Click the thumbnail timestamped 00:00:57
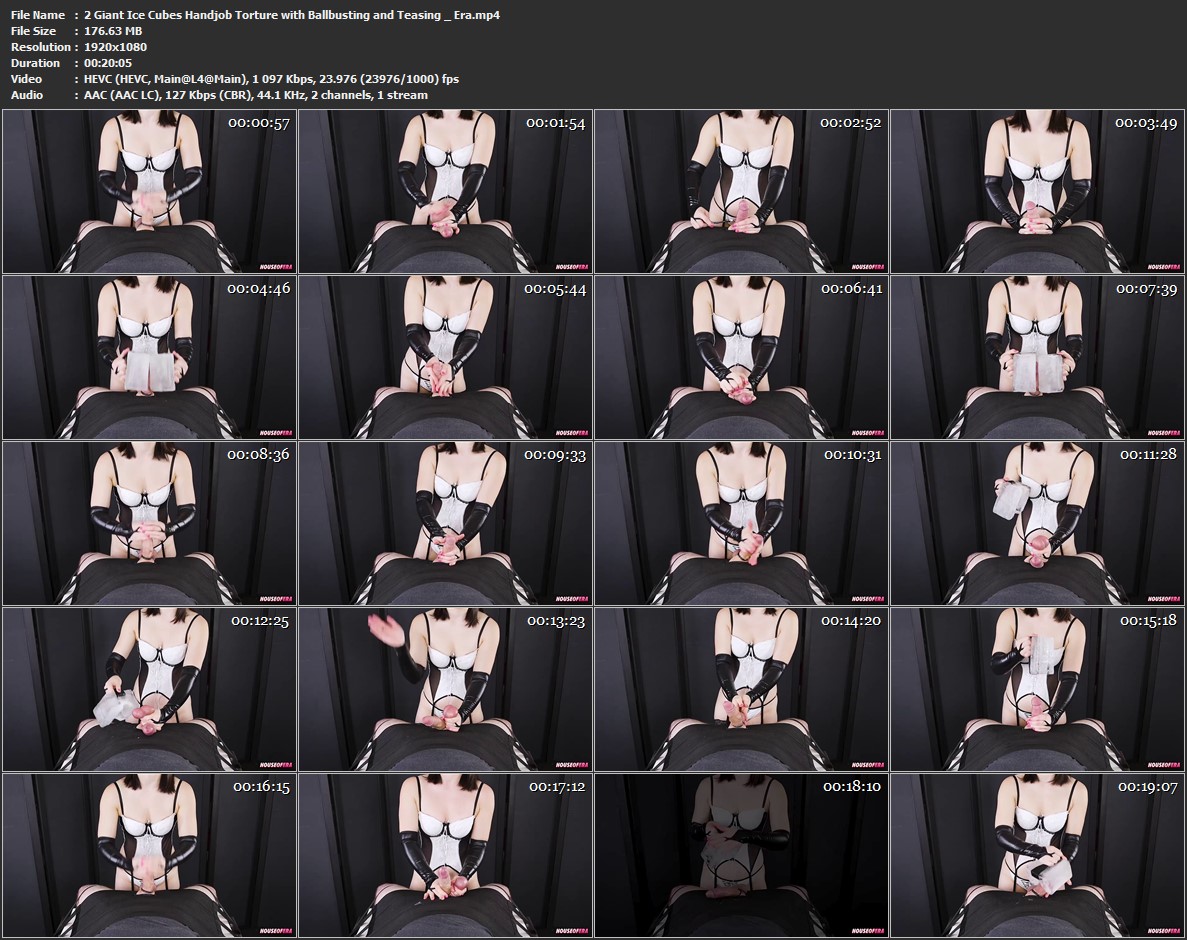Viewport: 1187px width, 940px height. (x=149, y=191)
